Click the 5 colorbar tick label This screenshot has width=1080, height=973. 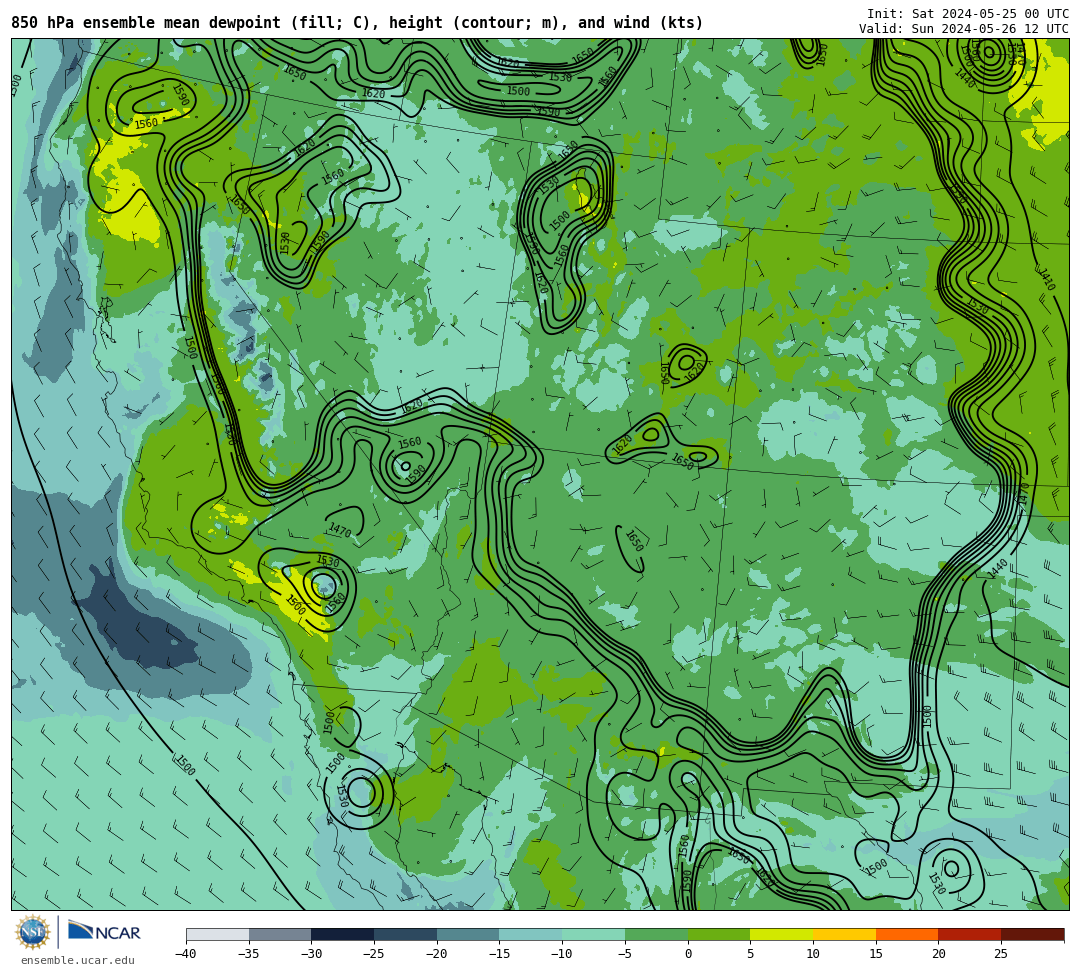(750, 954)
